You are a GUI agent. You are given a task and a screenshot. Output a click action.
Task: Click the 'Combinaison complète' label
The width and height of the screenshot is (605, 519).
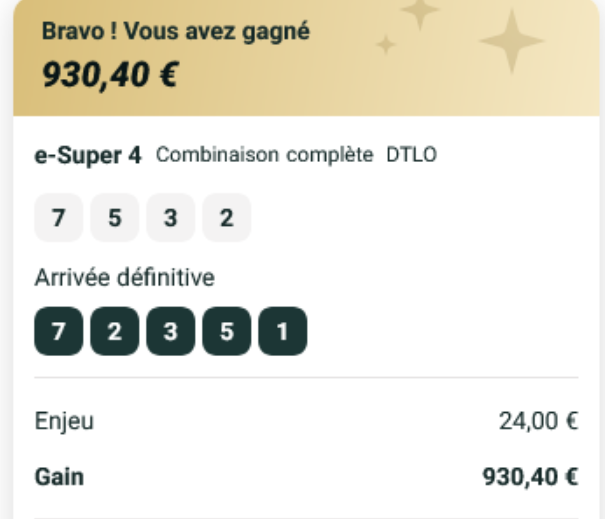pos(264,156)
